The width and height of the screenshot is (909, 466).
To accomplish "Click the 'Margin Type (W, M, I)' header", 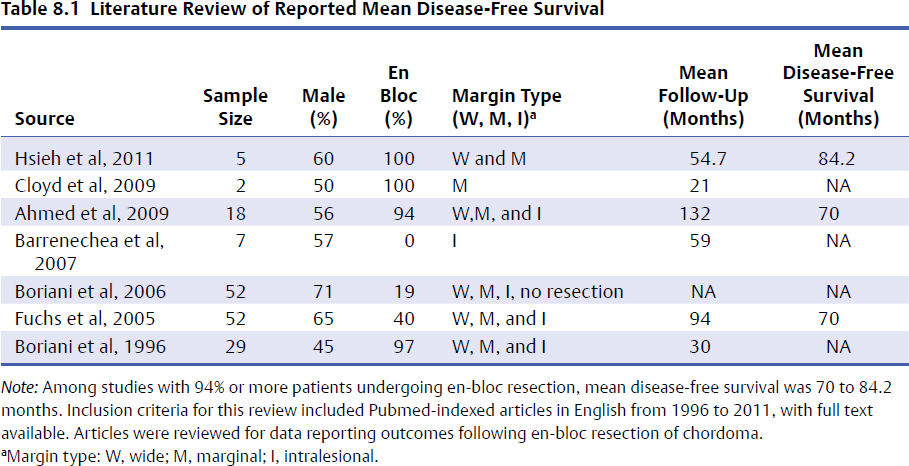I will [507, 107].
